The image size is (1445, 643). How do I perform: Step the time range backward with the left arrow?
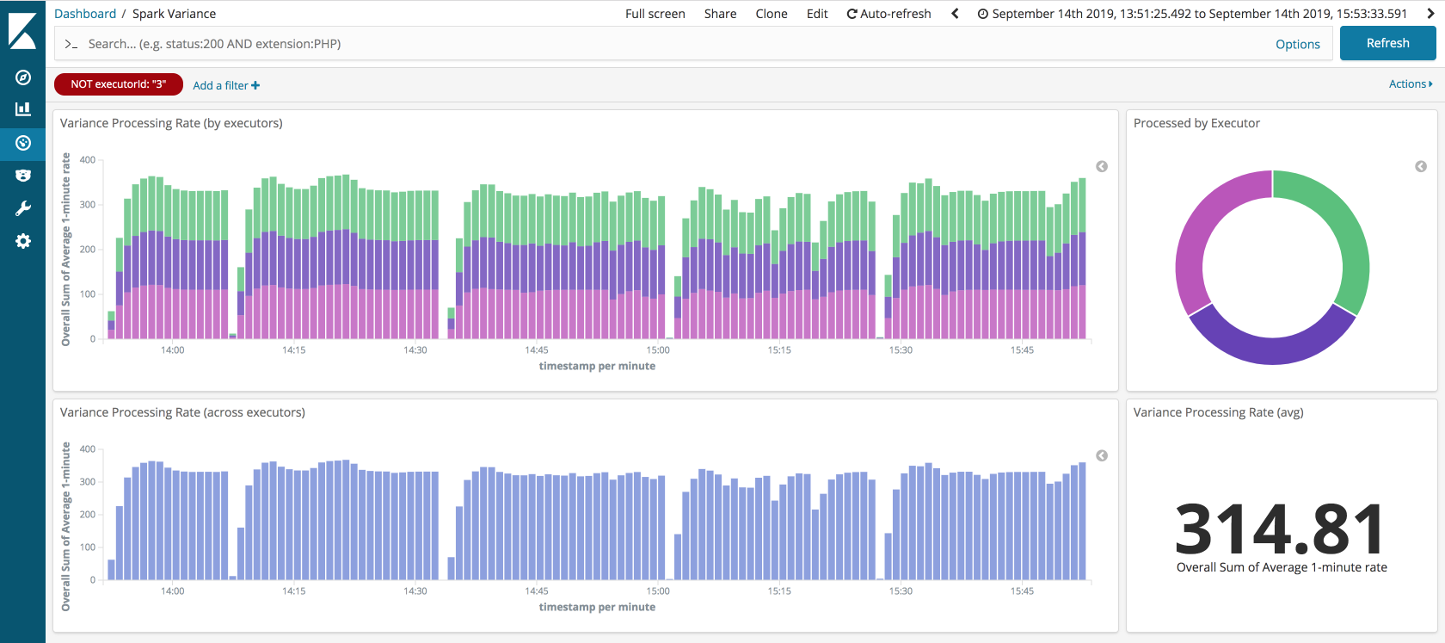click(955, 14)
